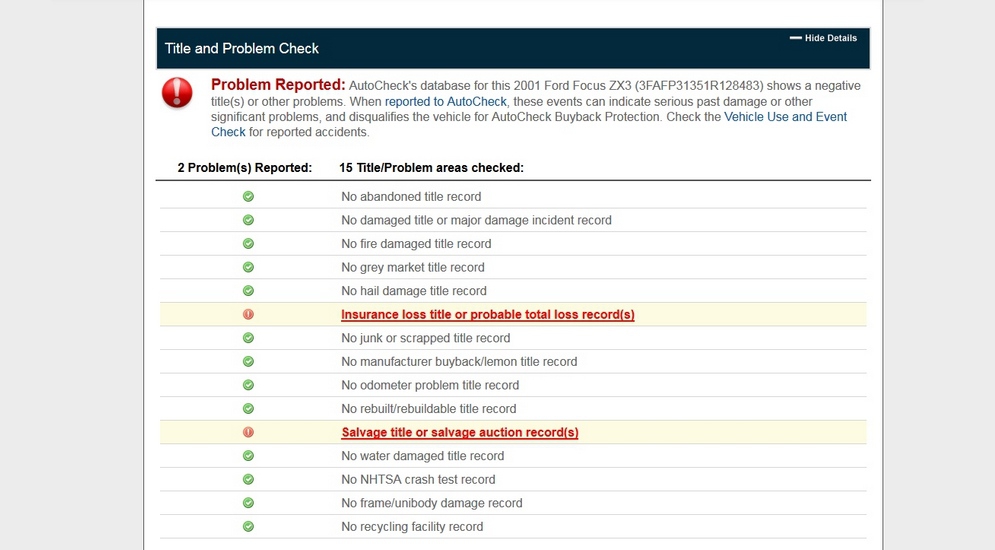Select 'No damaged title or major damage incident record'
Viewport: 995px width, 550px height.
(477, 220)
